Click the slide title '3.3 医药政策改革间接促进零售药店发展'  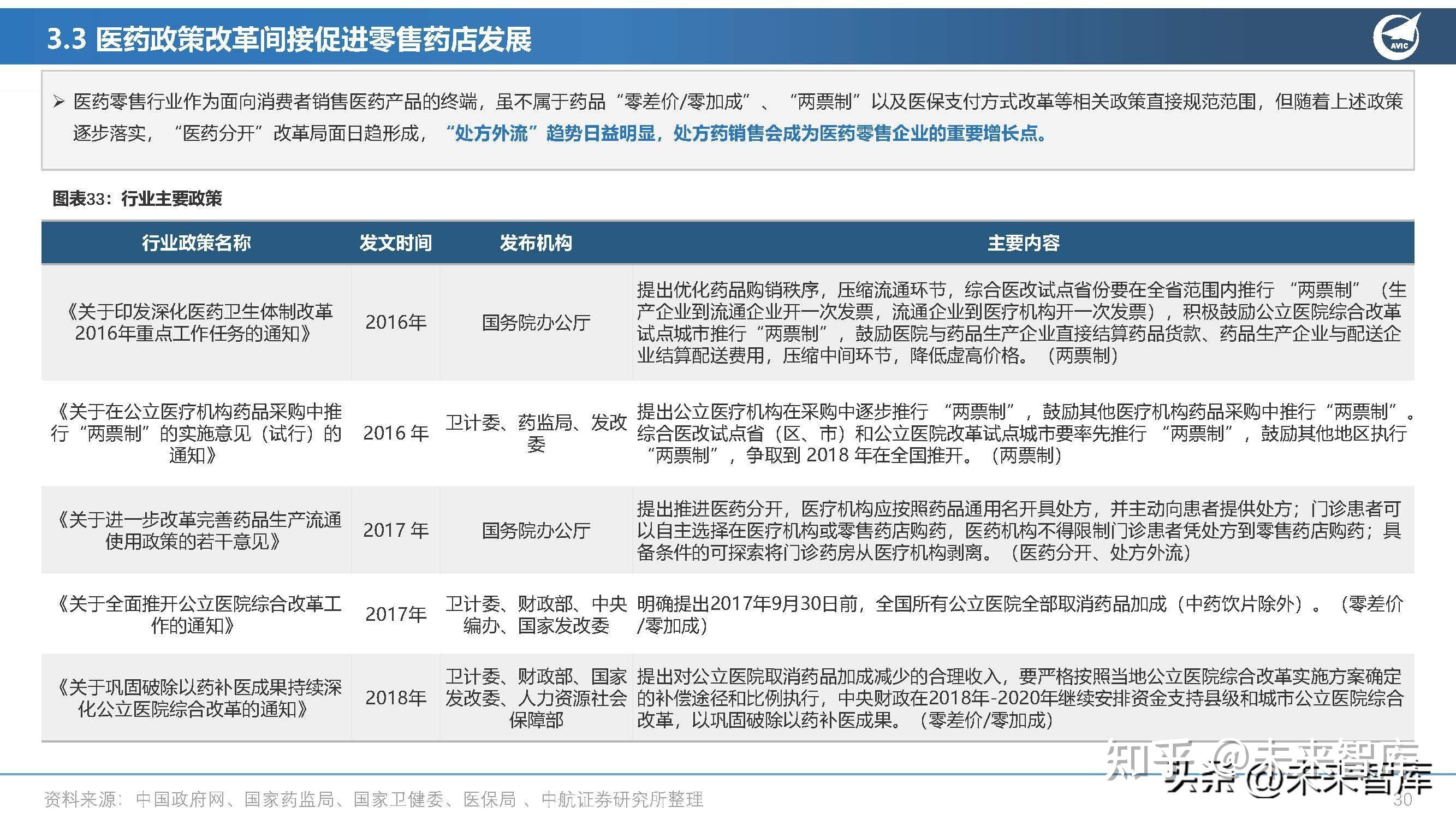[x=289, y=39]
